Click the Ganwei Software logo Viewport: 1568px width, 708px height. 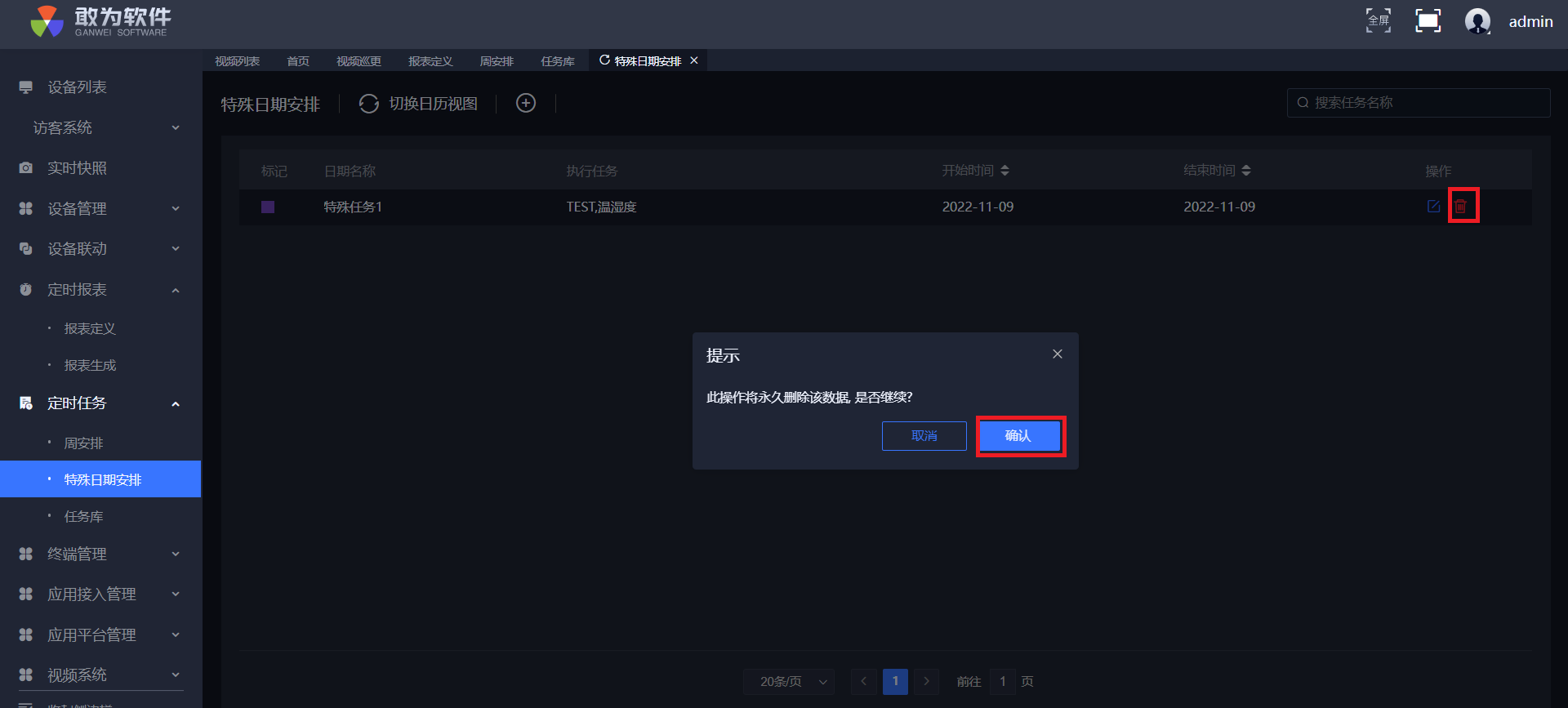tap(100, 21)
